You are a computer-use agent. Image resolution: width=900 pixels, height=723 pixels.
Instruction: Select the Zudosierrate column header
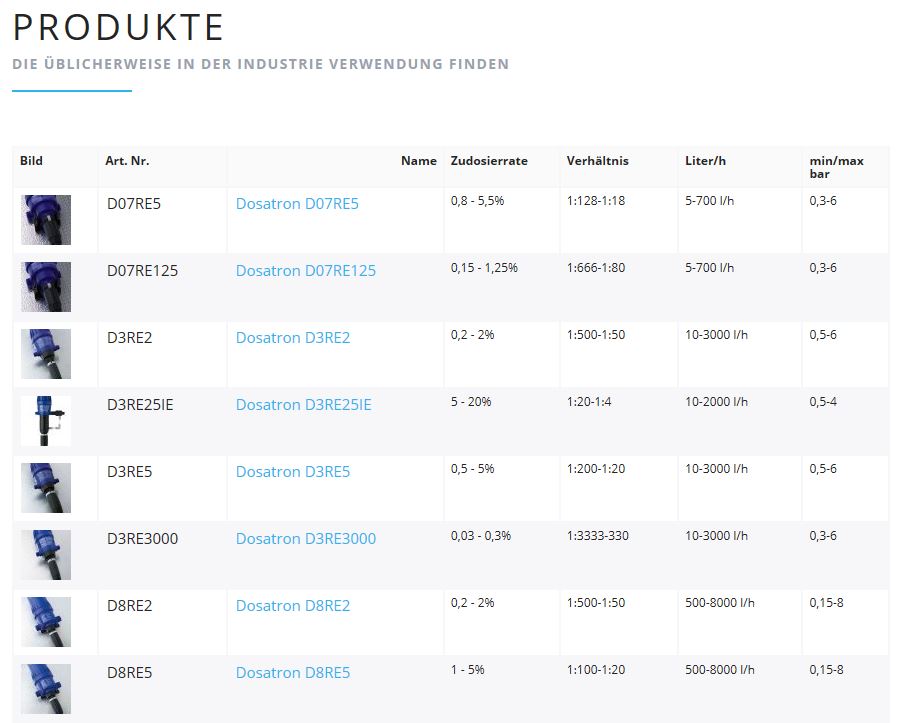pyautogui.click(x=489, y=161)
